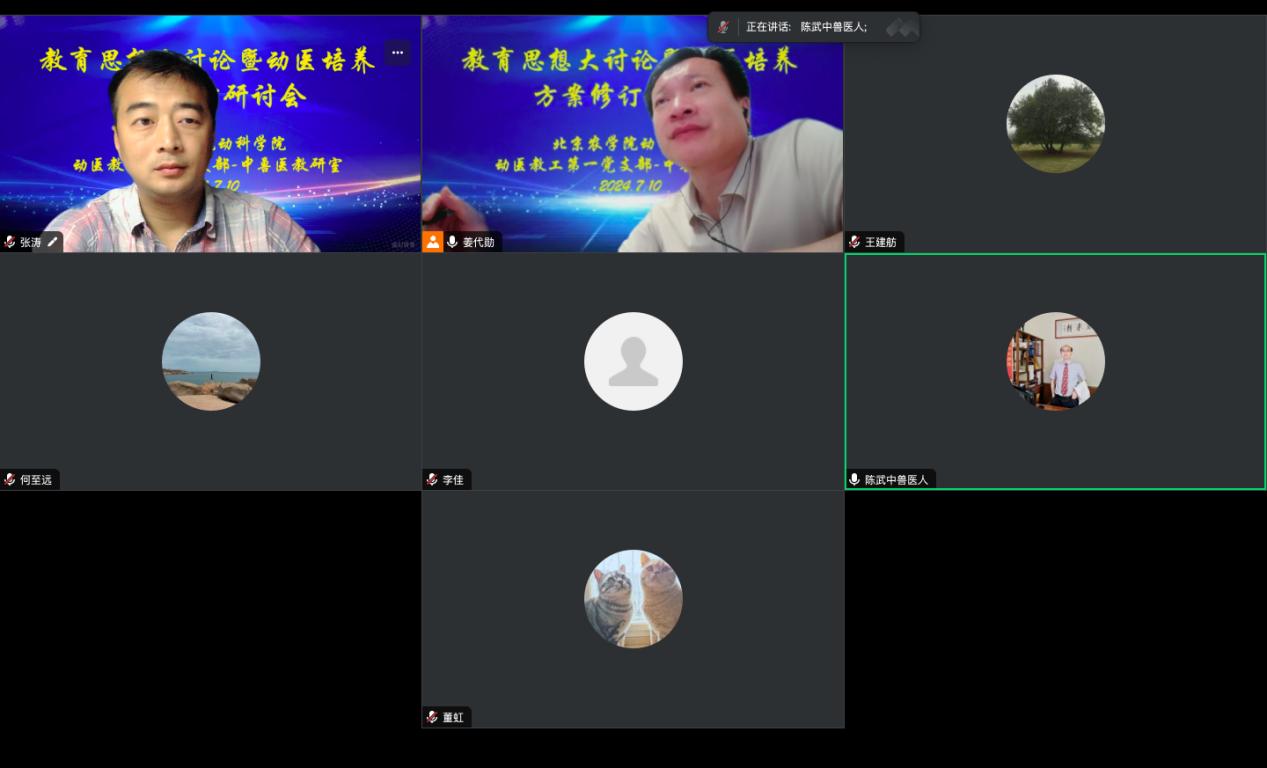Select 王建舫's tree avatar
Image resolution: width=1267 pixels, height=768 pixels.
click(1055, 124)
